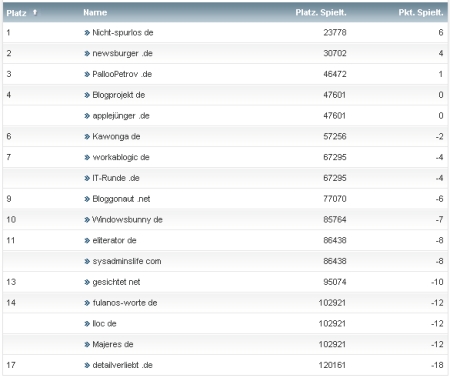Click the arrow icon before Bloggonaut .net
The height and width of the screenshot is (378, 450).
click(87, 199)
